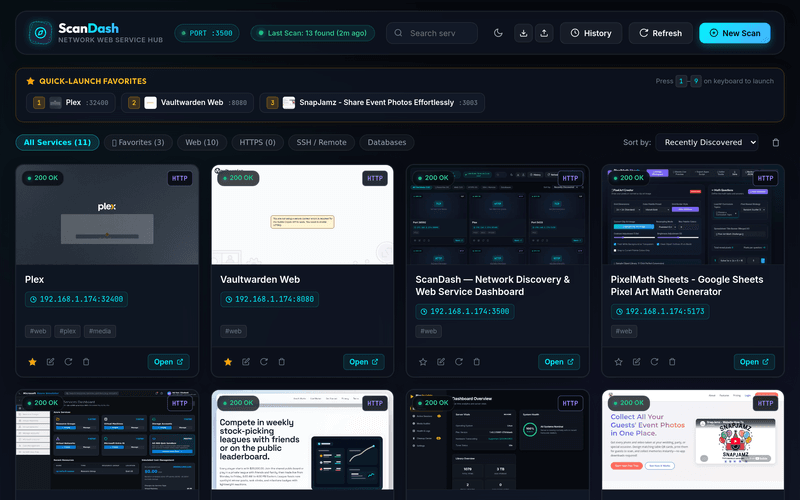Select the All Services (11) tab
The width and height of the screenshot is (800, 500).
(x=57, y=142)
